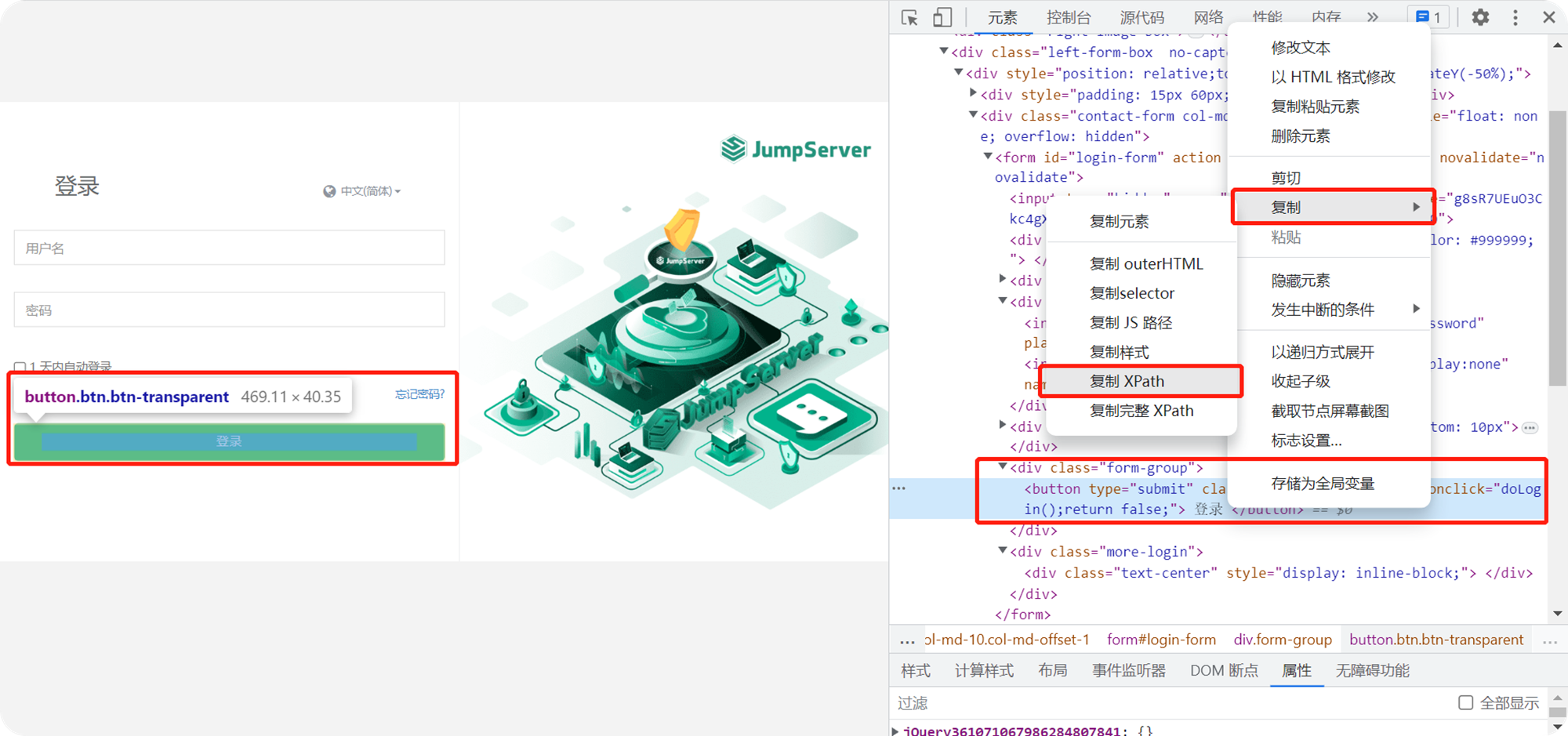
Task: Switch to the 控制台 tab
Action: 1069,17
